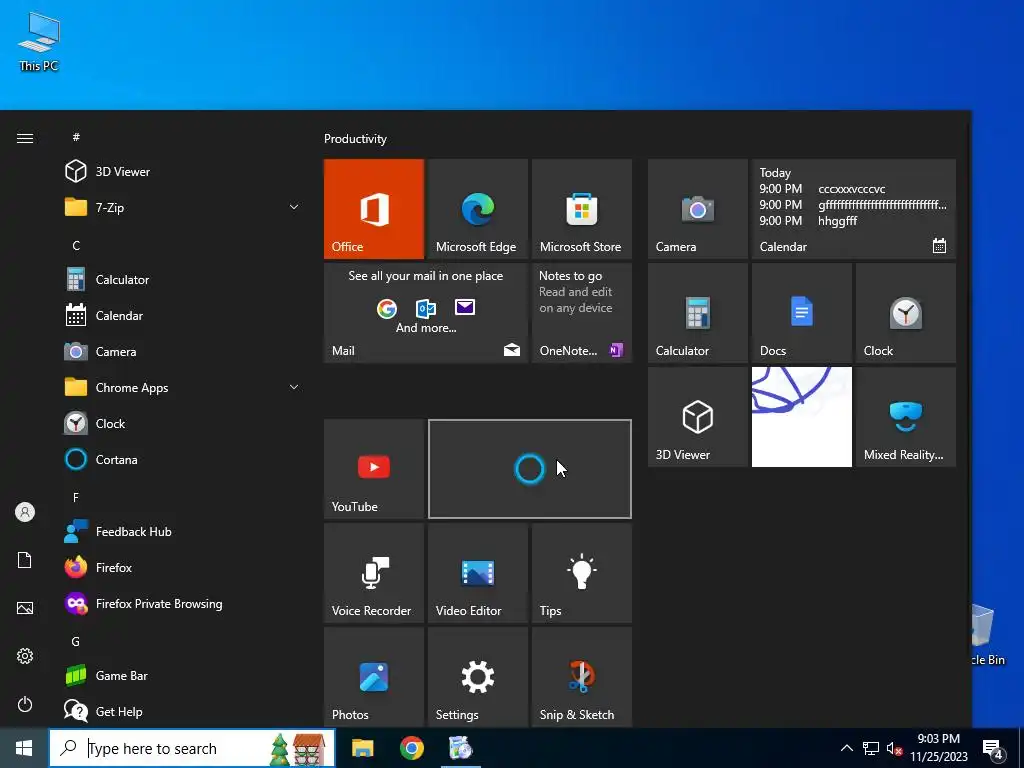Open the taskbar installer disc app
Screen dimensions: 1024x768
(461, 748)
